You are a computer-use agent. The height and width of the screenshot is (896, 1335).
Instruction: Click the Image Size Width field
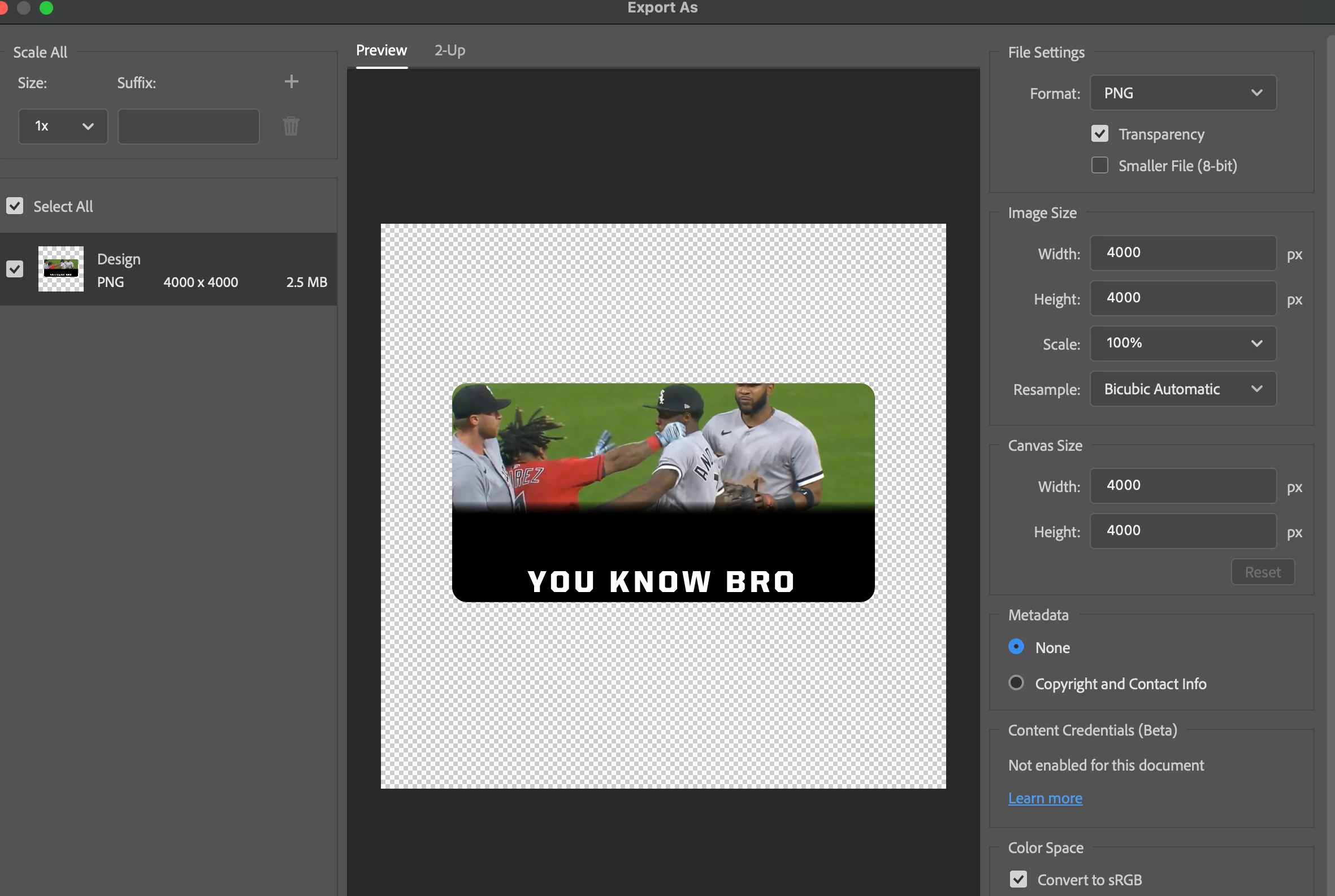click(x=1182, y=253)
